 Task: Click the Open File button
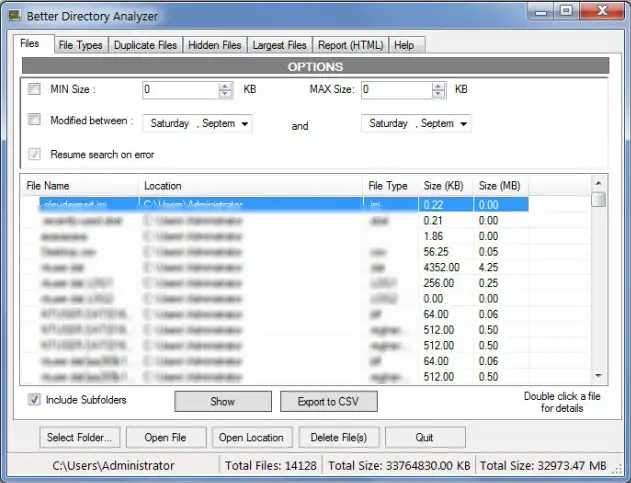pos(166,438)
